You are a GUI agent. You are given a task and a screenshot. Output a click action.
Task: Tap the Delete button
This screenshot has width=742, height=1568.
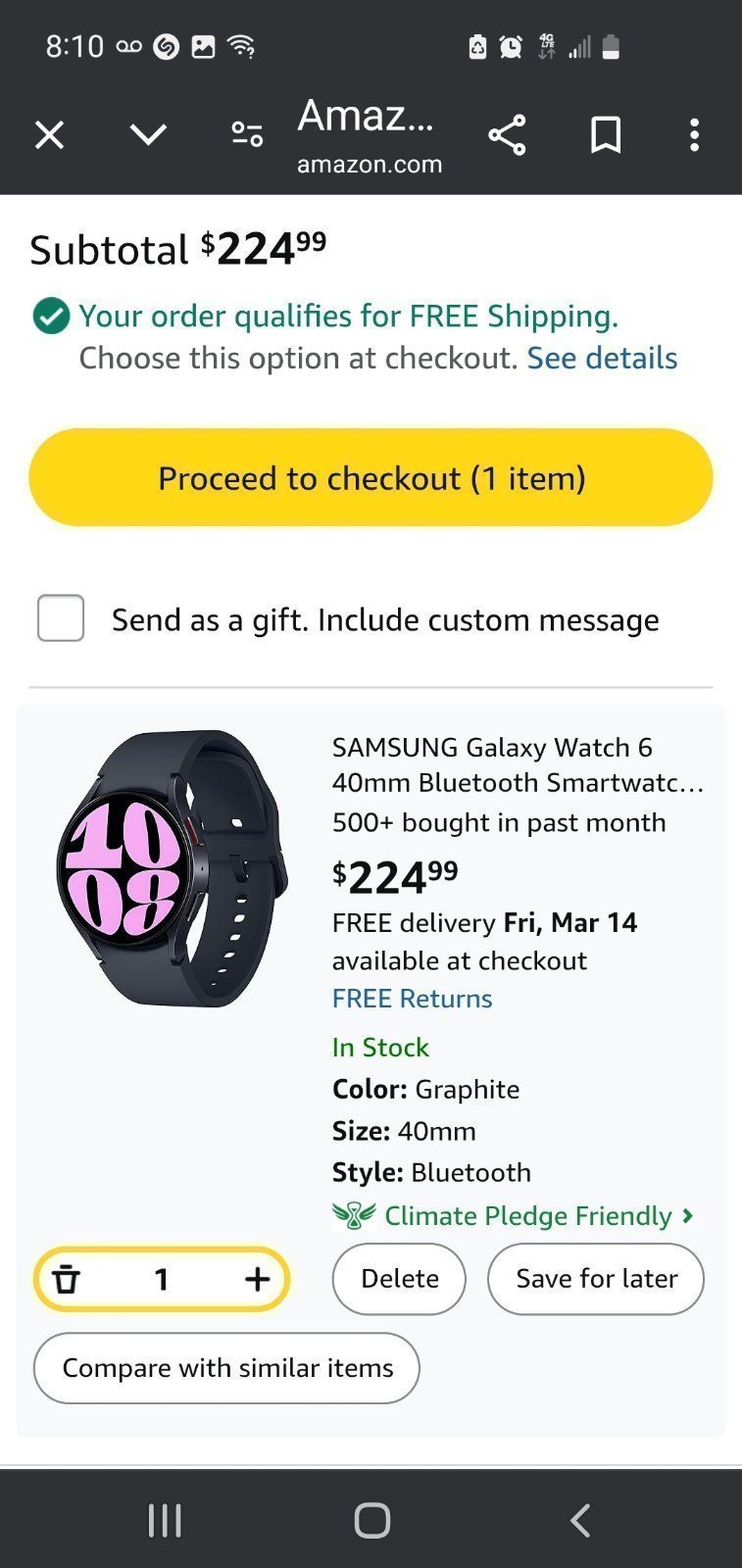(x=399, y=1279)
